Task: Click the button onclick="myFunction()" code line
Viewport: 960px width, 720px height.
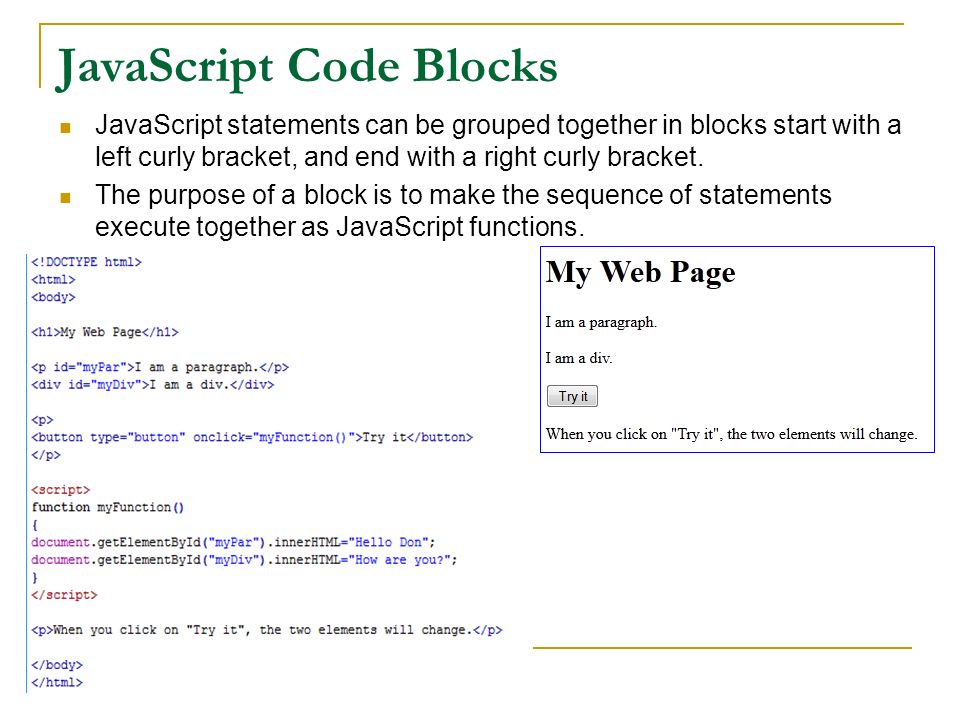Action: click(252, 437)
